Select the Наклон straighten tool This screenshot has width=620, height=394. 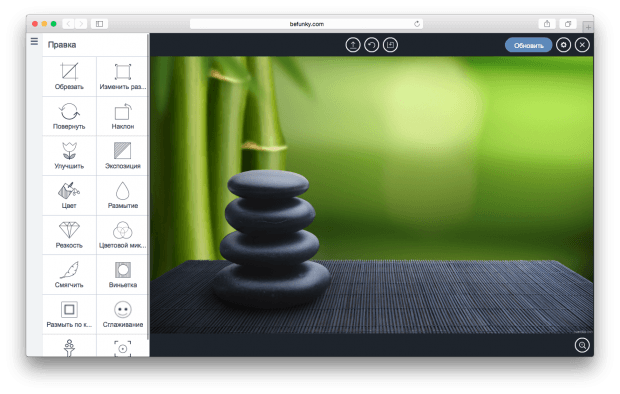coord(123,116)
